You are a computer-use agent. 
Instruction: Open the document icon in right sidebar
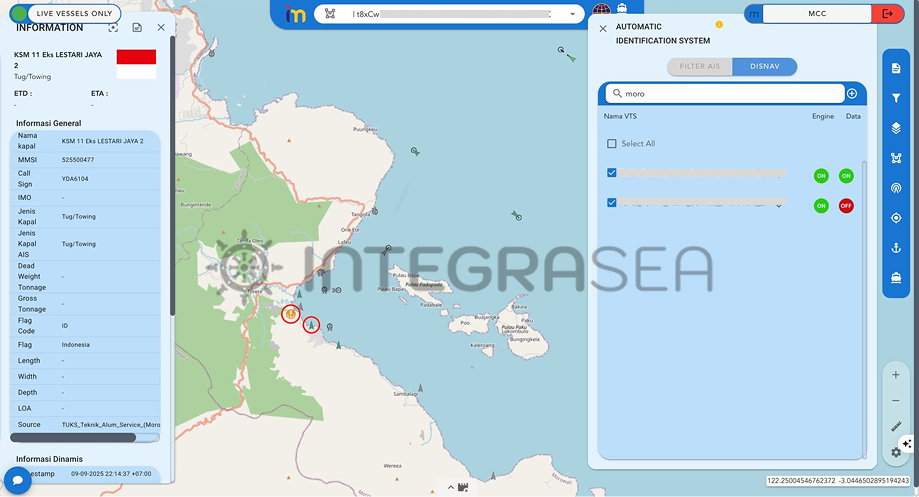(x=896, y=69)
